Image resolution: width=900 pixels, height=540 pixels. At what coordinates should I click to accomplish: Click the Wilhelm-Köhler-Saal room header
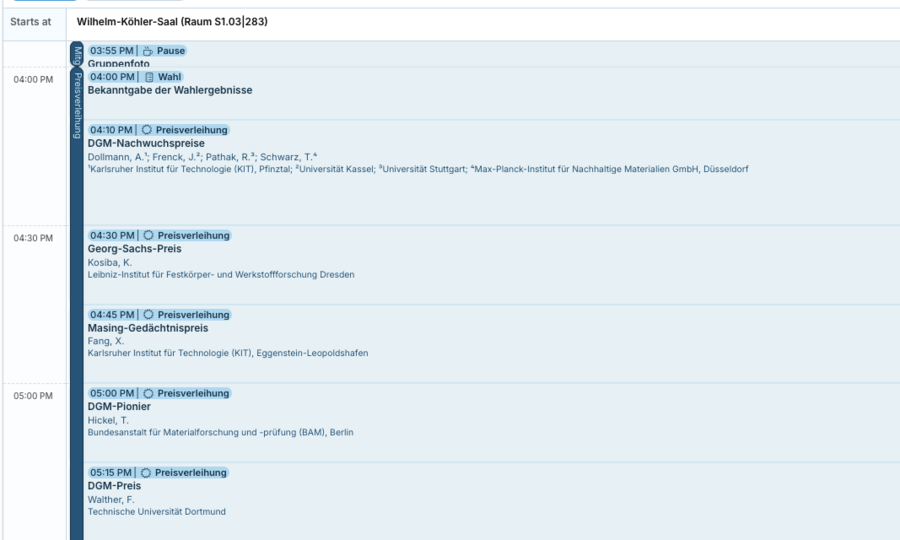coord(172,22)
